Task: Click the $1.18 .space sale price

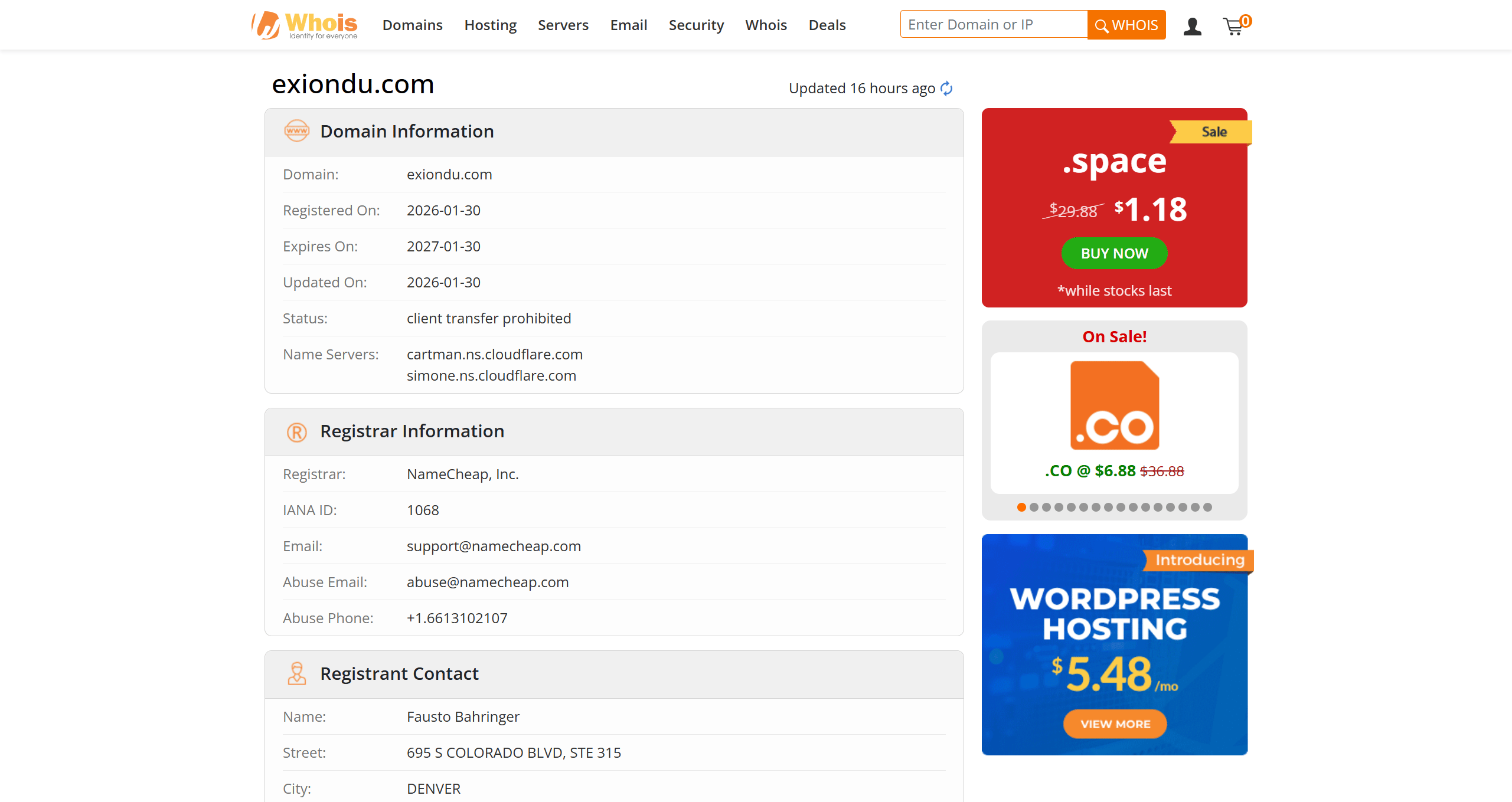Action: (1150, 209)
